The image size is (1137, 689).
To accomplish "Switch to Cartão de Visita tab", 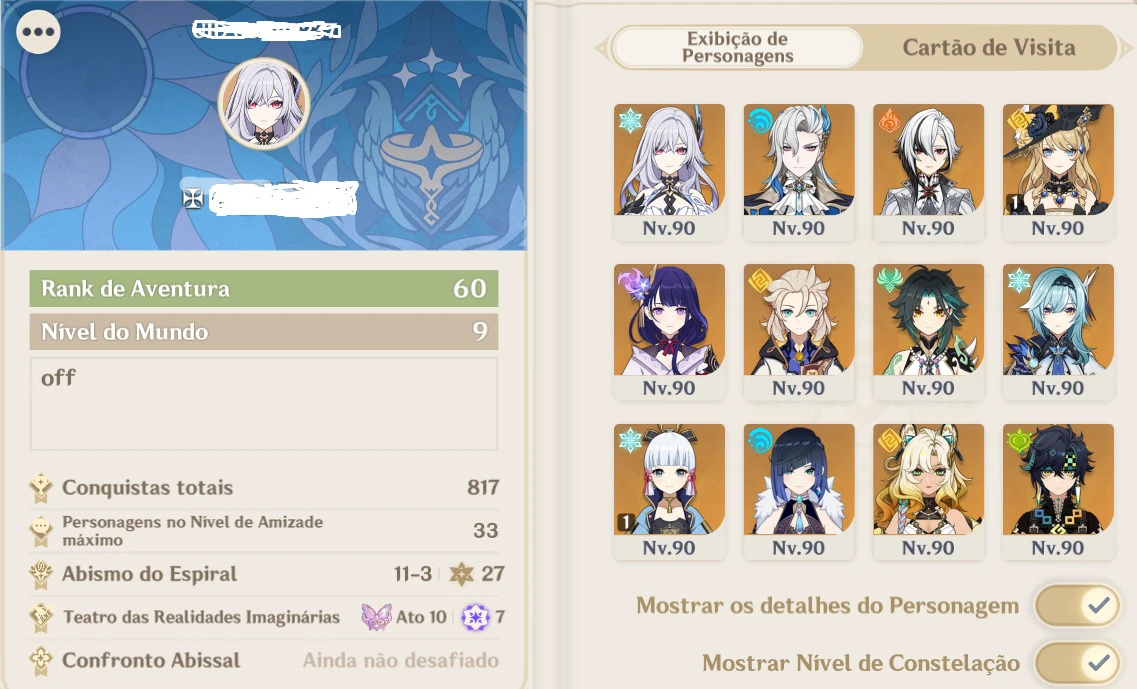I will (x=988, y=48).
